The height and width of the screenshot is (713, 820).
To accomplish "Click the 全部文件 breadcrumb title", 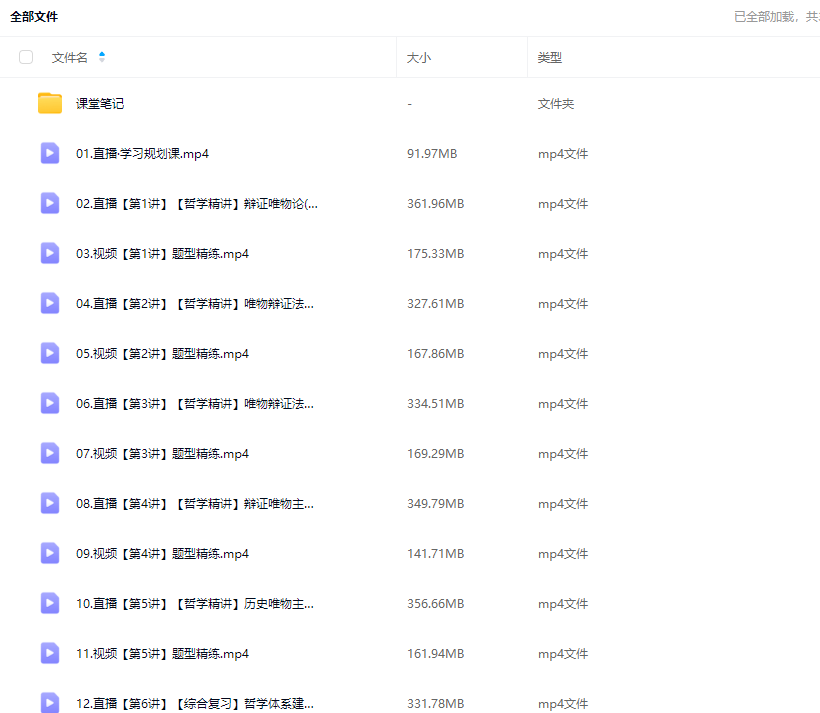I will 34,17.
